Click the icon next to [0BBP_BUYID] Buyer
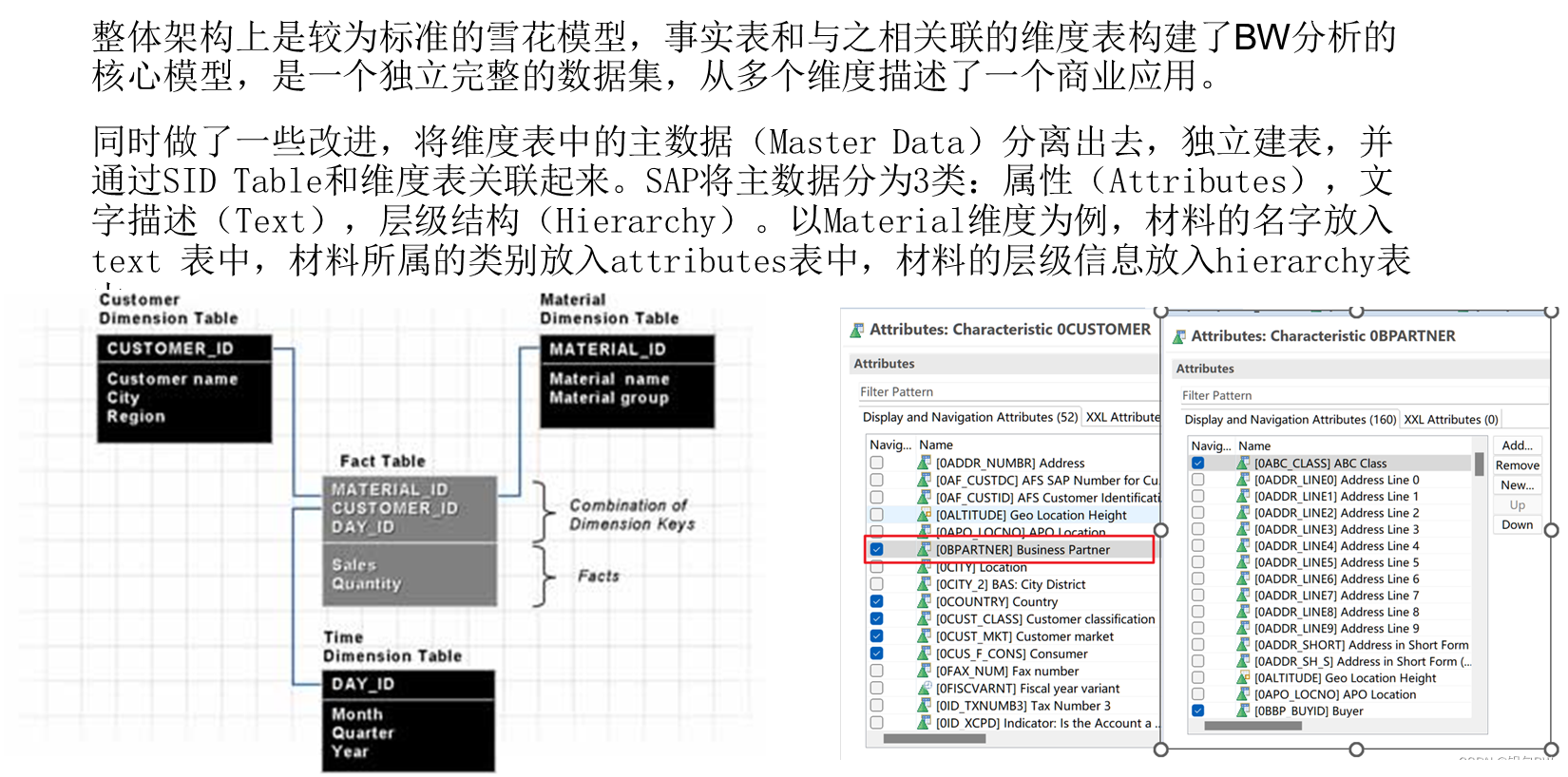This screenshot has width=1568, height=777. point(1242,711)
